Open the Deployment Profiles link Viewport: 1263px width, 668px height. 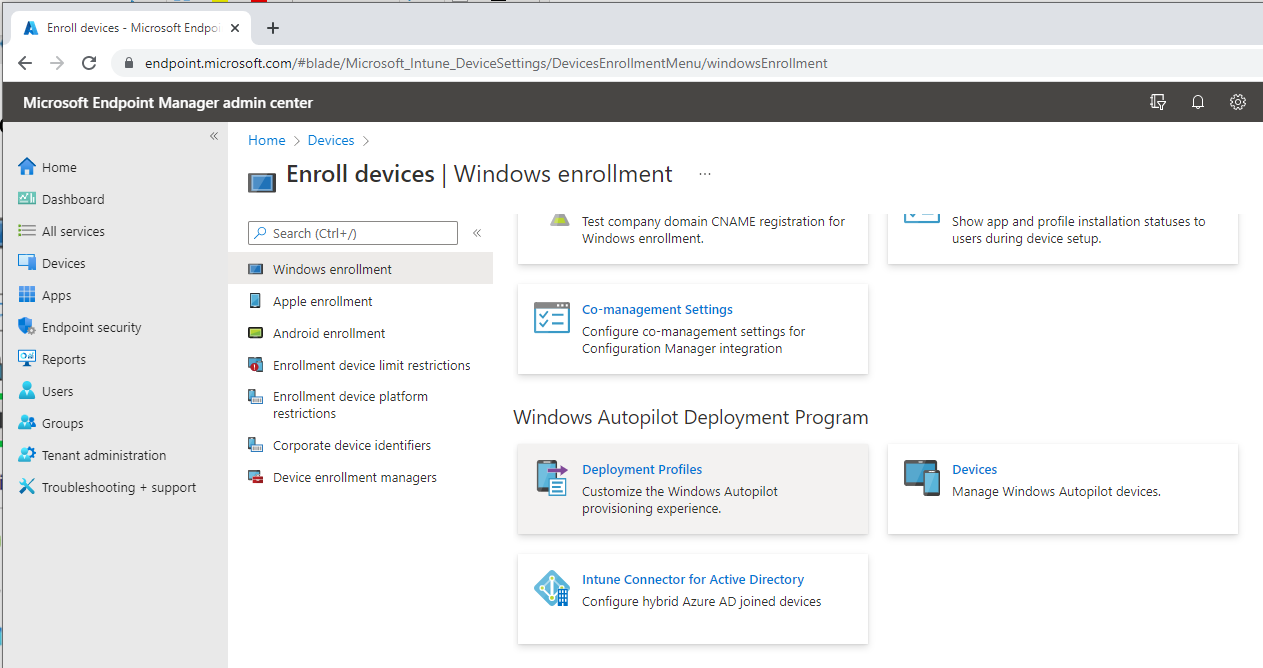point(642,470)
